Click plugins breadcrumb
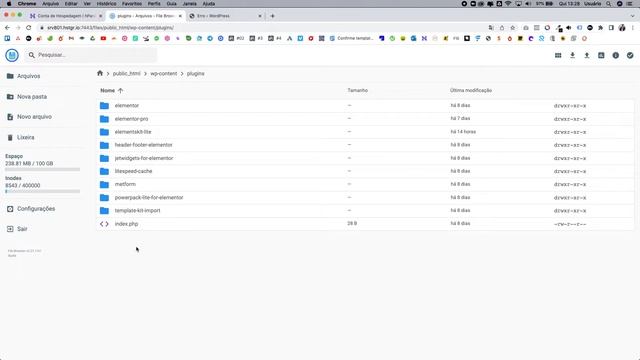640x360 pixels. pyautogui.click(x=196, y=73)
